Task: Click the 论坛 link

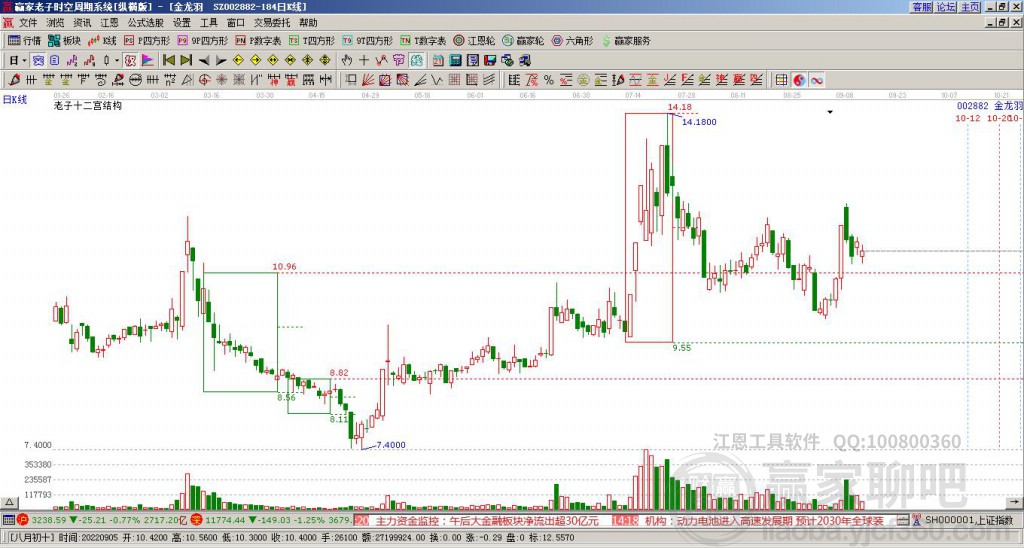Action: (946, 7)
